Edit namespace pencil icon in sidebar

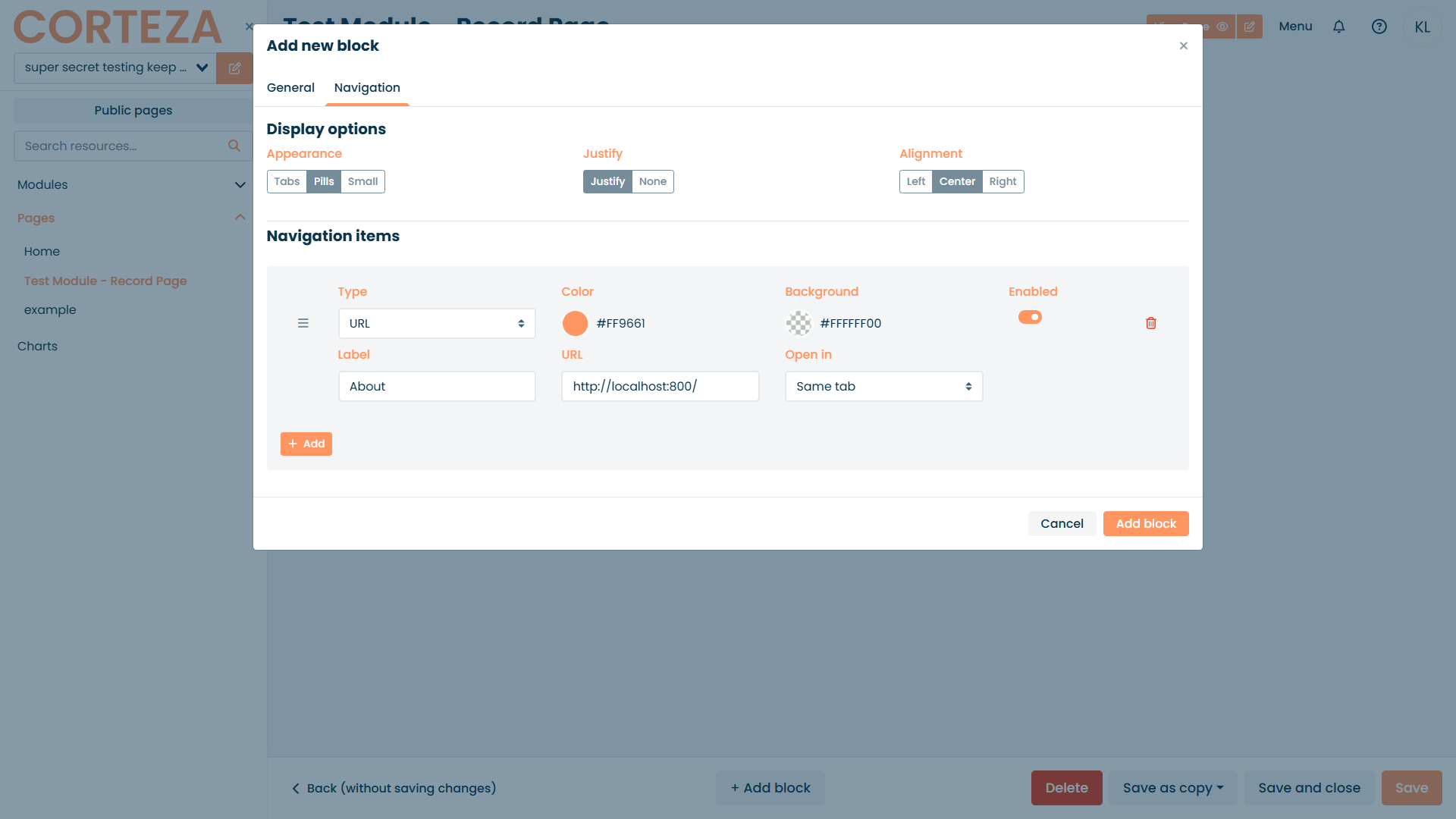234,68
